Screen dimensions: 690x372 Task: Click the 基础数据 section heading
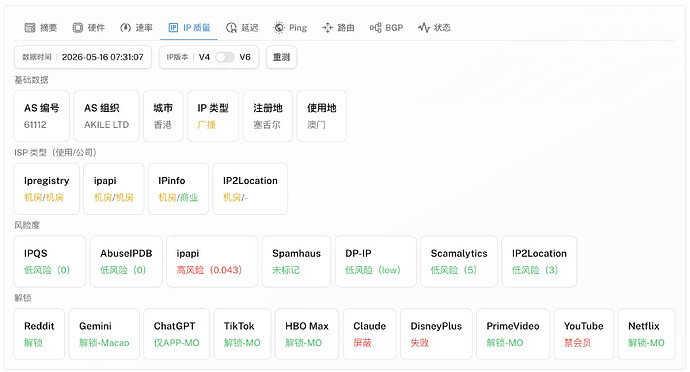31,80
